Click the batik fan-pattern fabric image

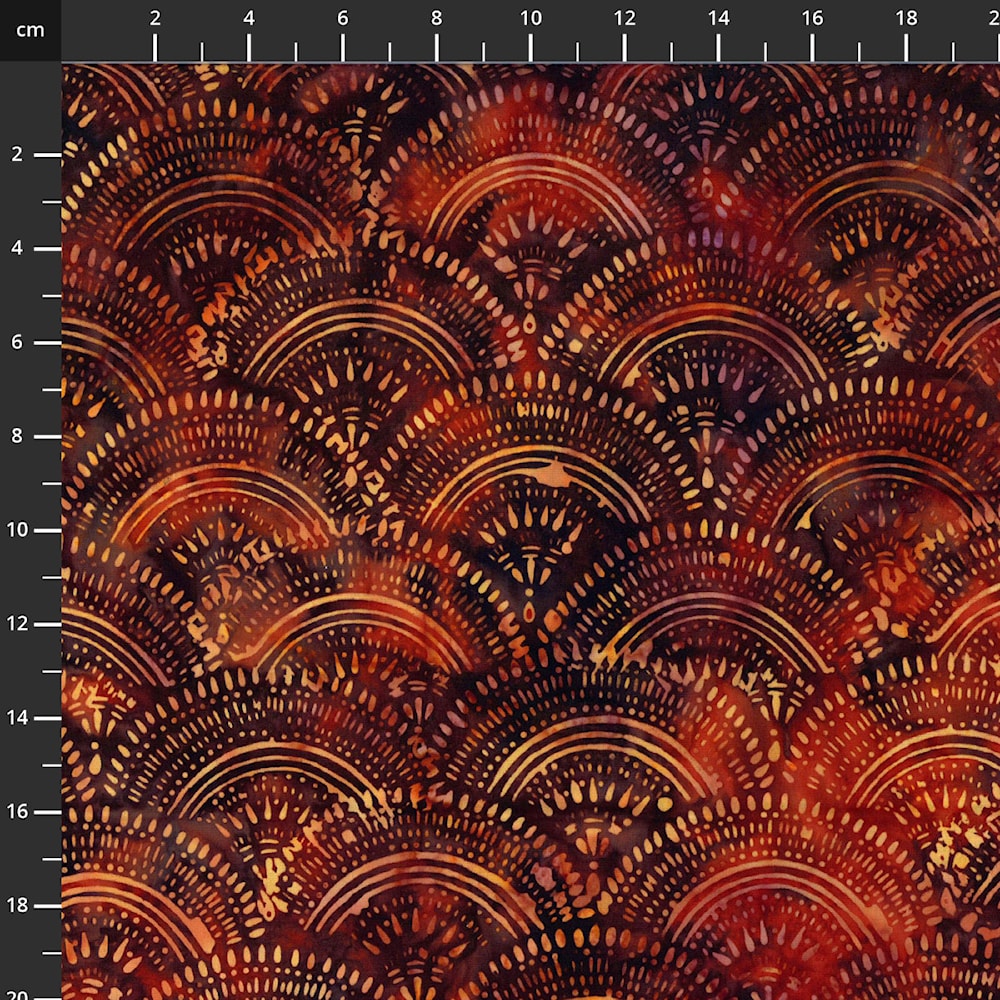tap(530, 530)
